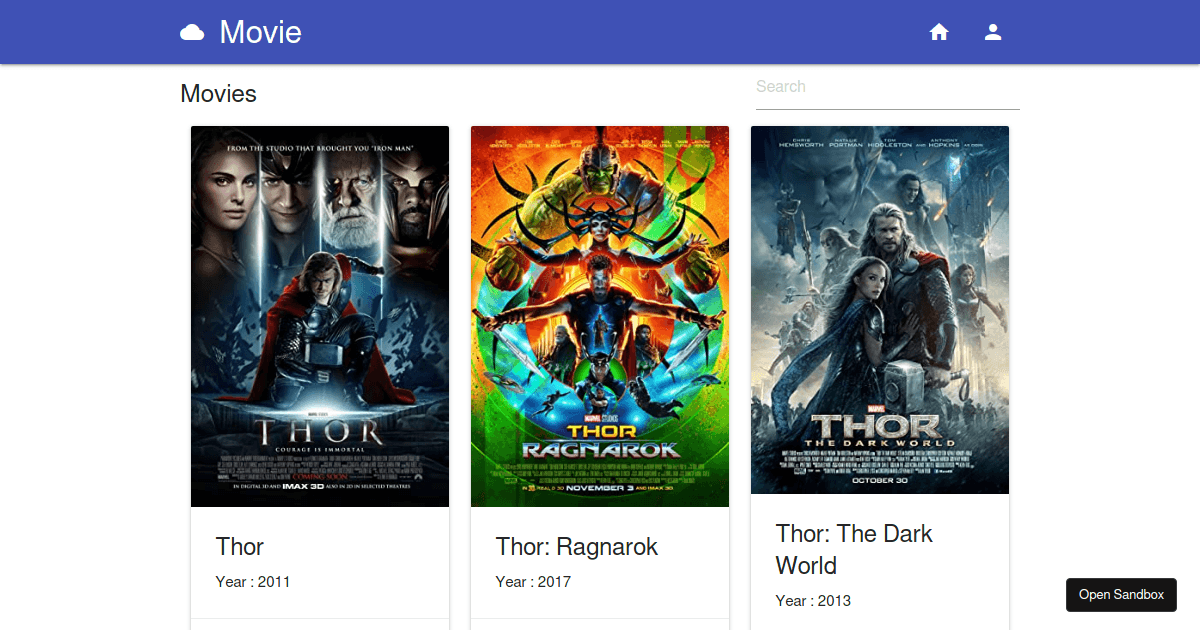Click the Movies section heading
Viewport: 1200px width, 630px height.
218,93
